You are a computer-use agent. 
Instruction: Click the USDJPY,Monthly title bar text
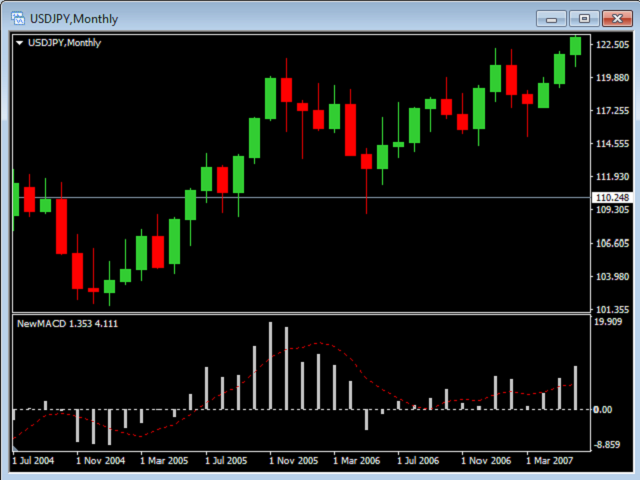(x=74, y=19)
